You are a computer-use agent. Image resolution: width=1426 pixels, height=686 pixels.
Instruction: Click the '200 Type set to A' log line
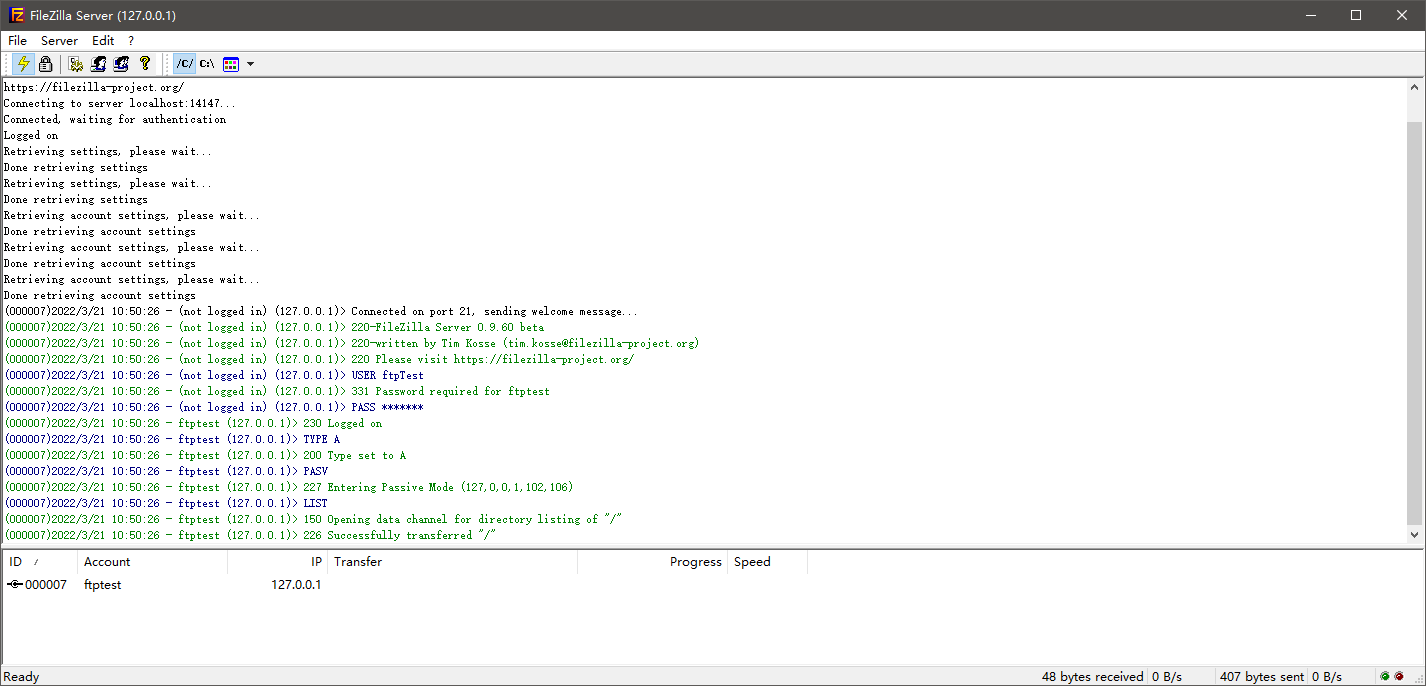[x=205, y=455]
